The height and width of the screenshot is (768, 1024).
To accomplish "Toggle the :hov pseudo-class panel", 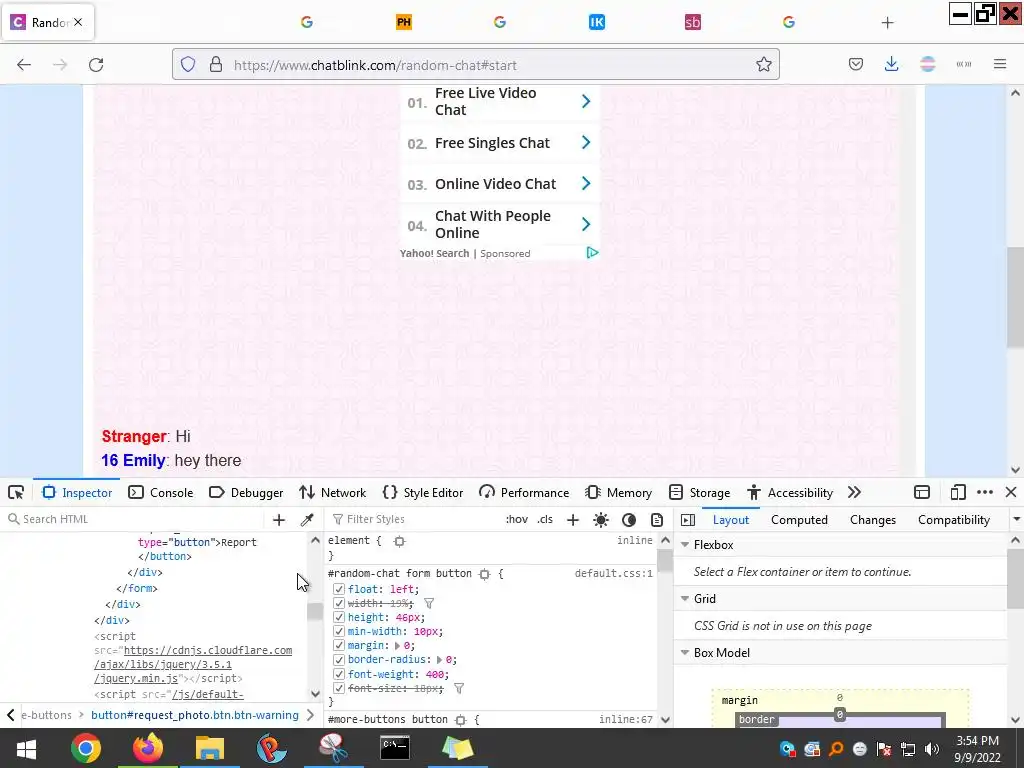I will pos(517,519).
